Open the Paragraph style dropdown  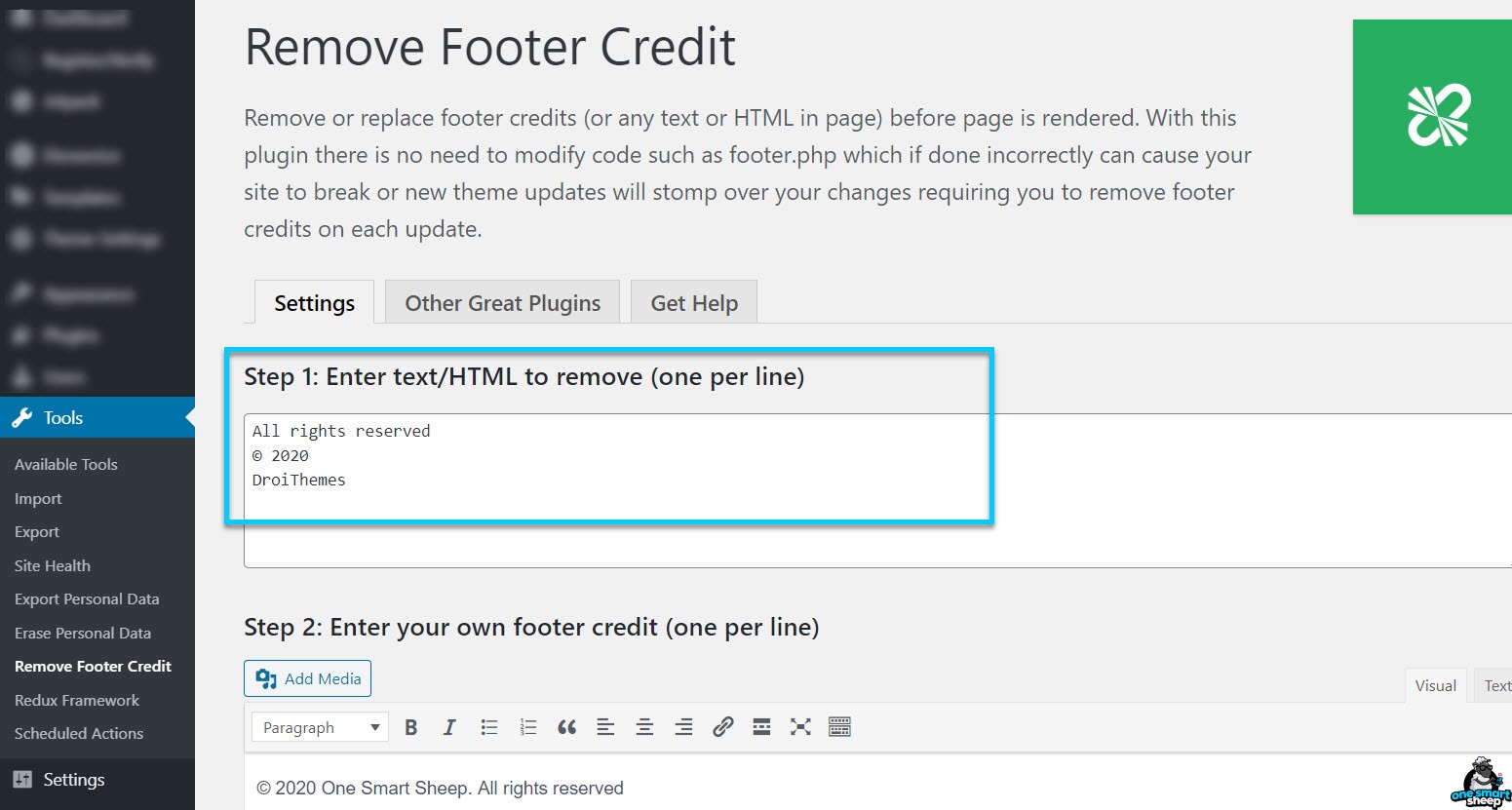click(319, 726)
